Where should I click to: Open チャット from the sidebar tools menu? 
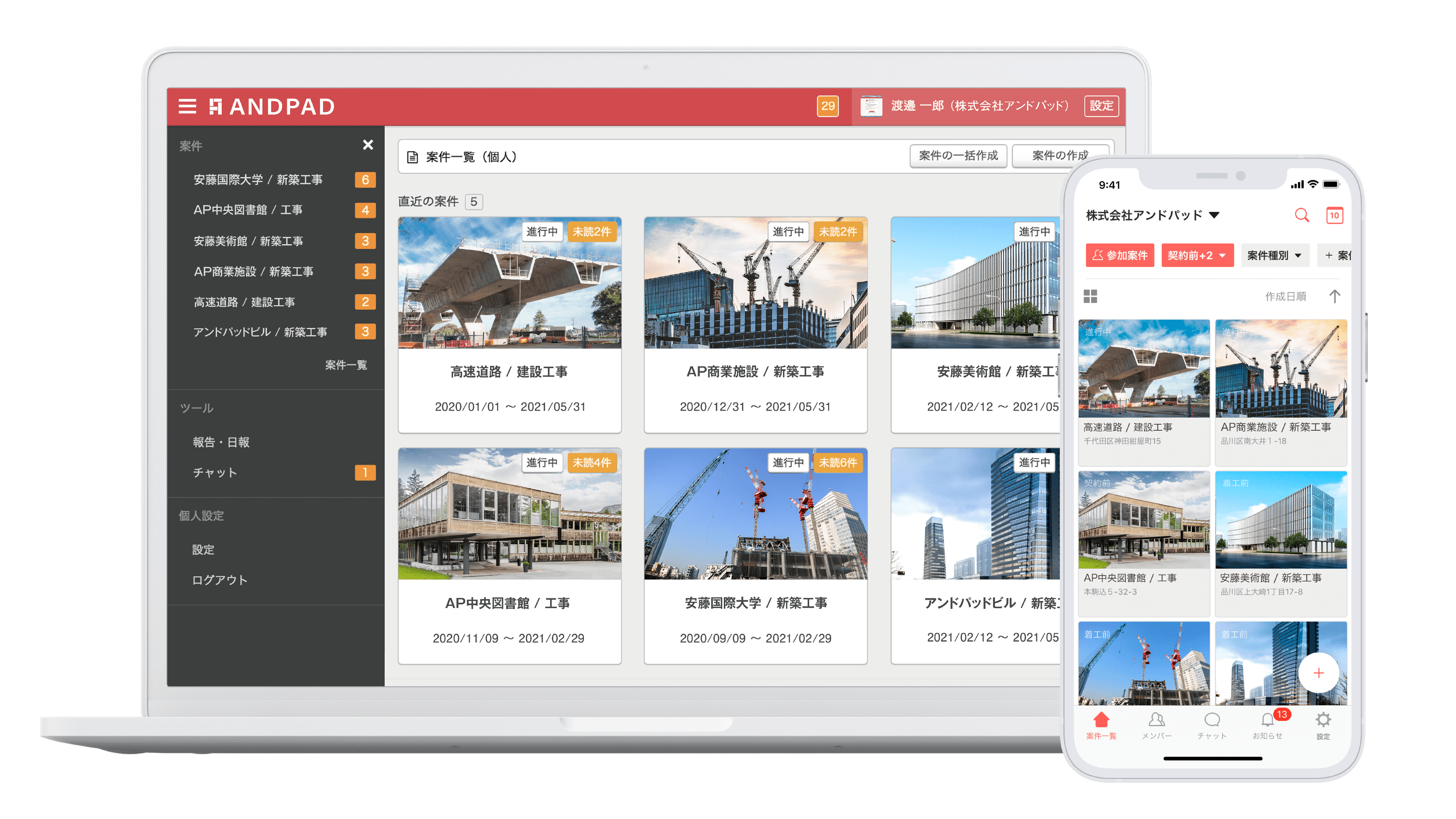[x=215, y=473]
